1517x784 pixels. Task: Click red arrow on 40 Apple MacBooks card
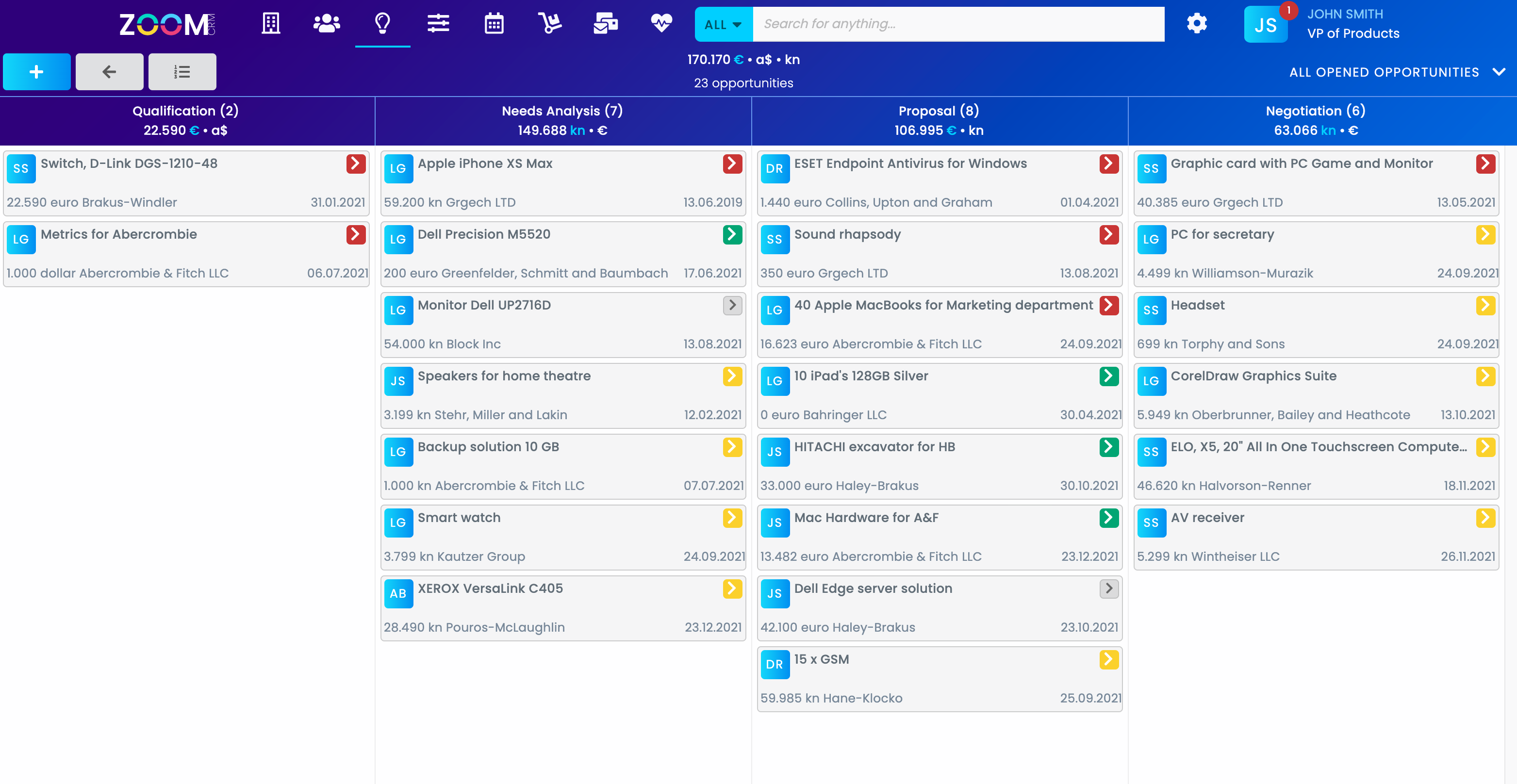click(1109, 305)
